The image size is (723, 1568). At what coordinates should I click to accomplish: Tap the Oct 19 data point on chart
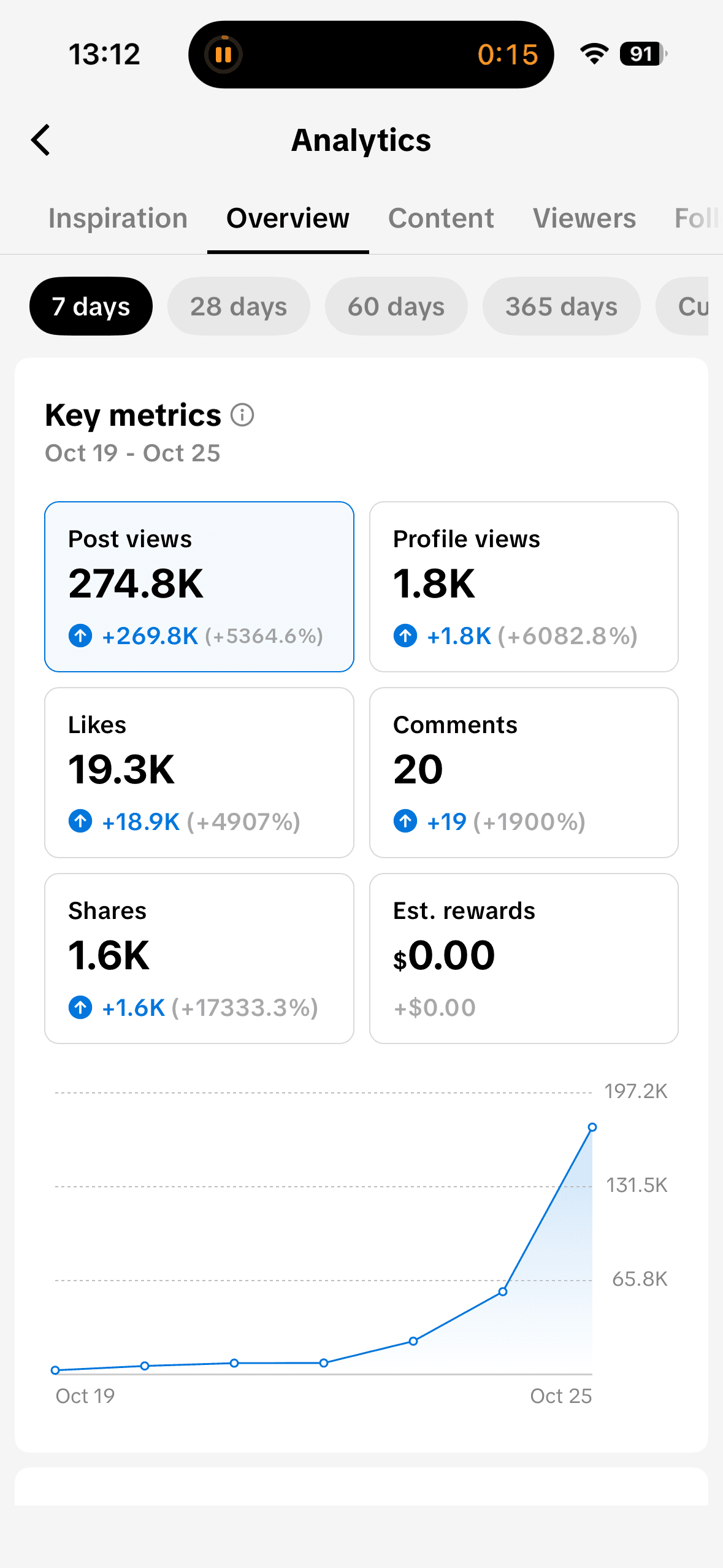click(x=55, y=1370)
